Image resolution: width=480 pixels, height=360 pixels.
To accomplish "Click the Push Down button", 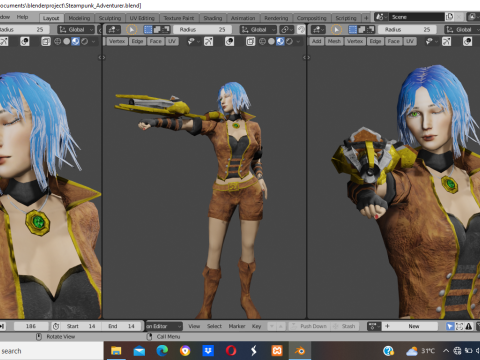I will (x=310, y=326).
